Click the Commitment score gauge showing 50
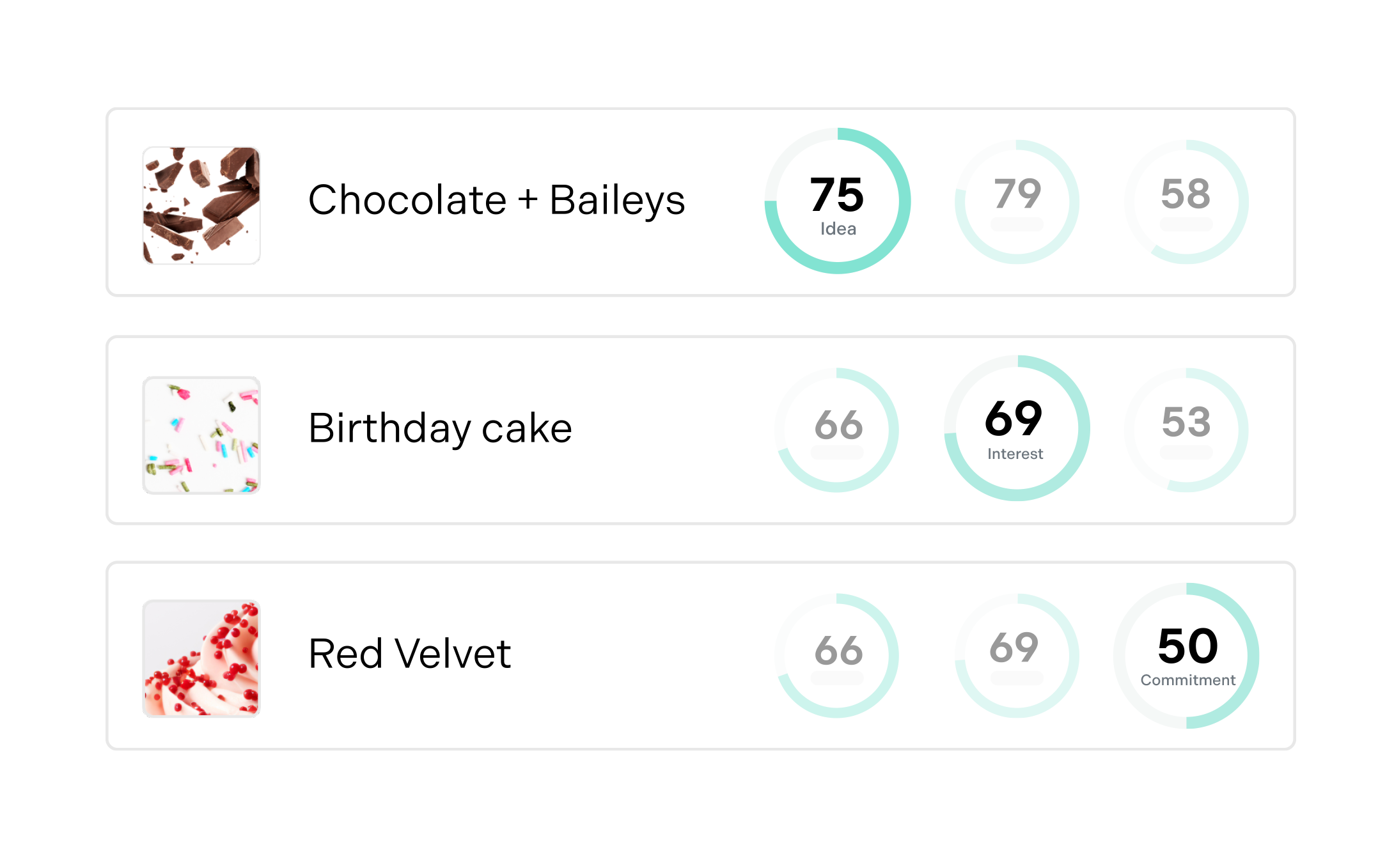Screen dimensions: 1394x868 pyautogui.click(x=1187, y=647)
